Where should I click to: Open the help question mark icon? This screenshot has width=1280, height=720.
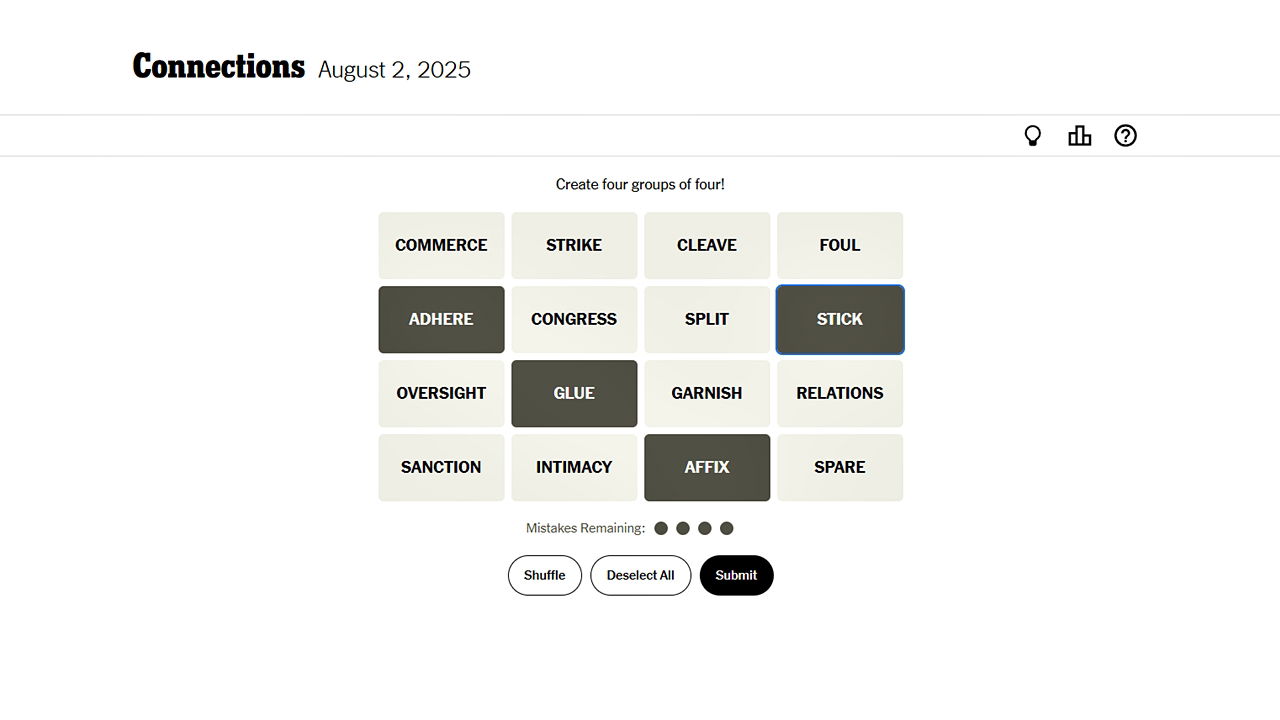(1125, 136)
